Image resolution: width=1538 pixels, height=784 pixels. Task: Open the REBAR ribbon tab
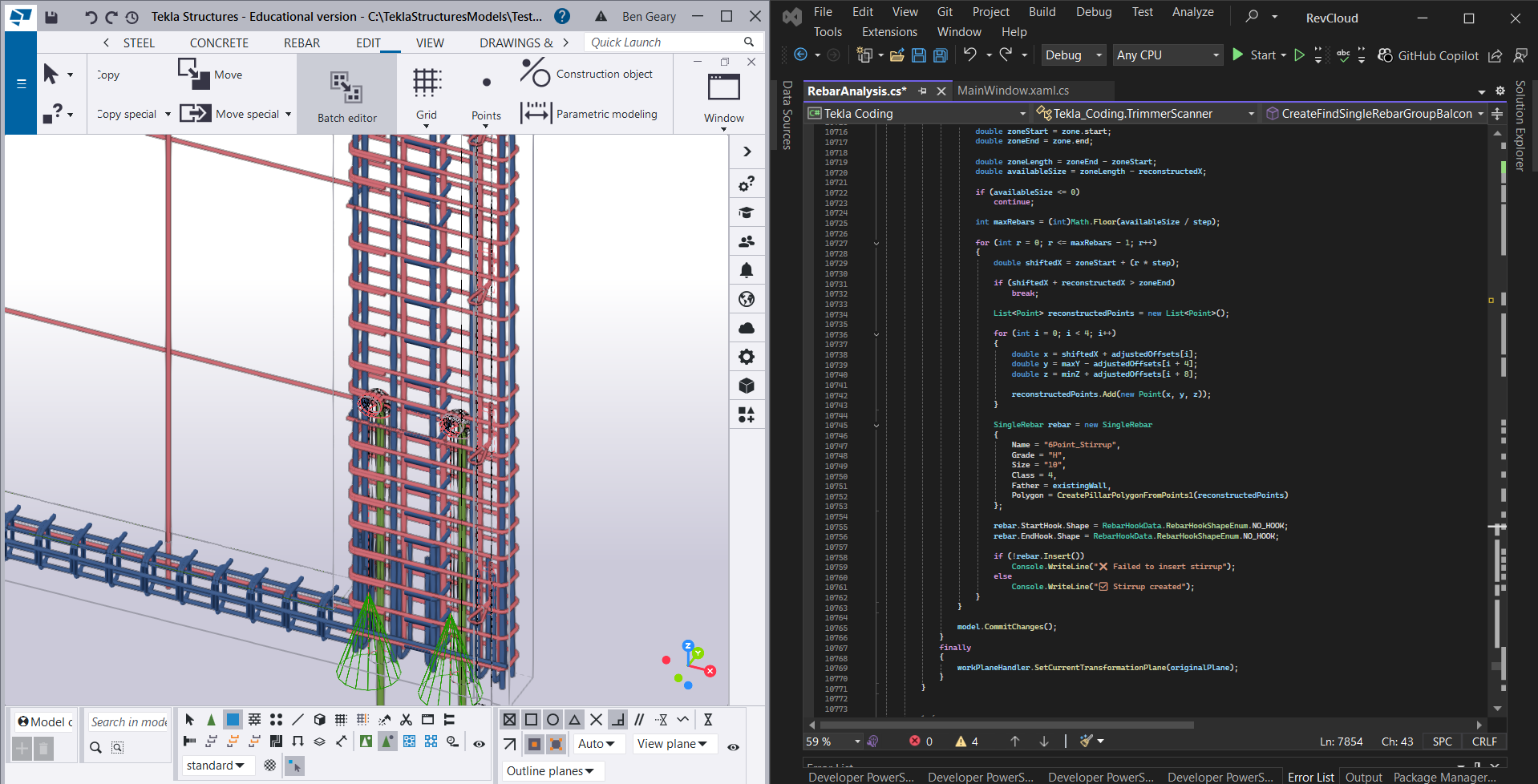tap(302, 43)
